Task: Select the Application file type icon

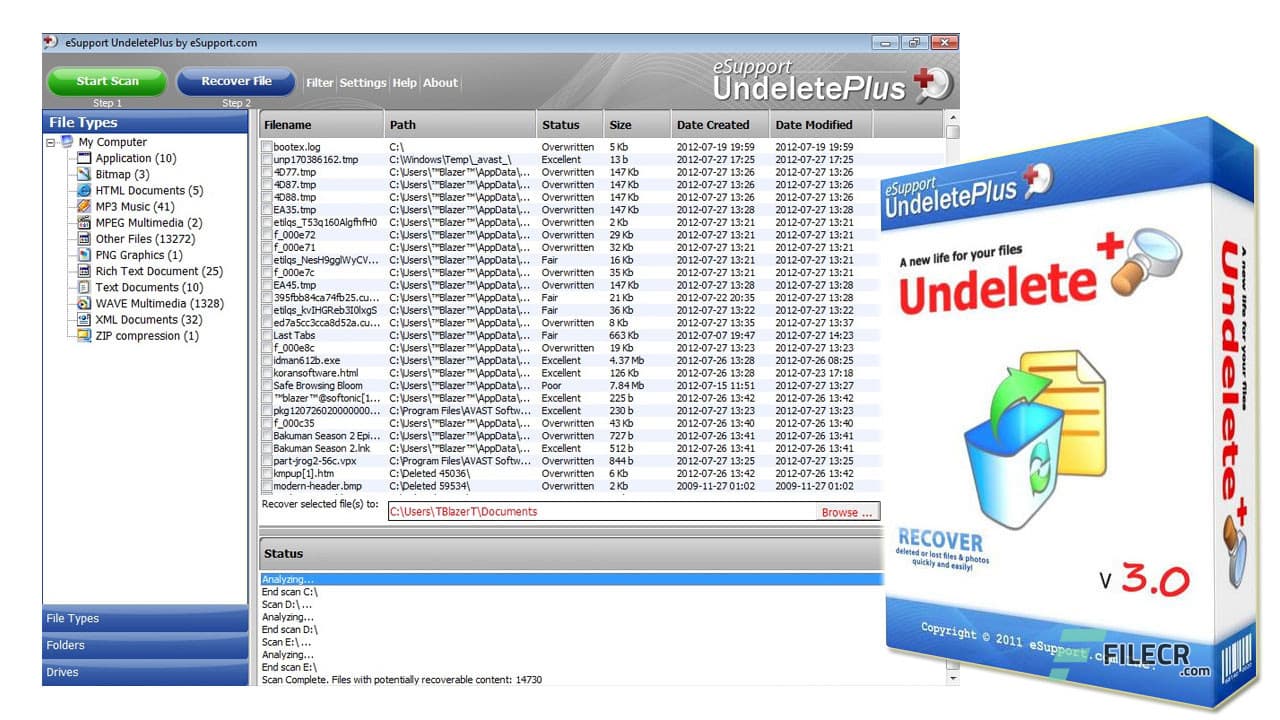Action: 85,158
